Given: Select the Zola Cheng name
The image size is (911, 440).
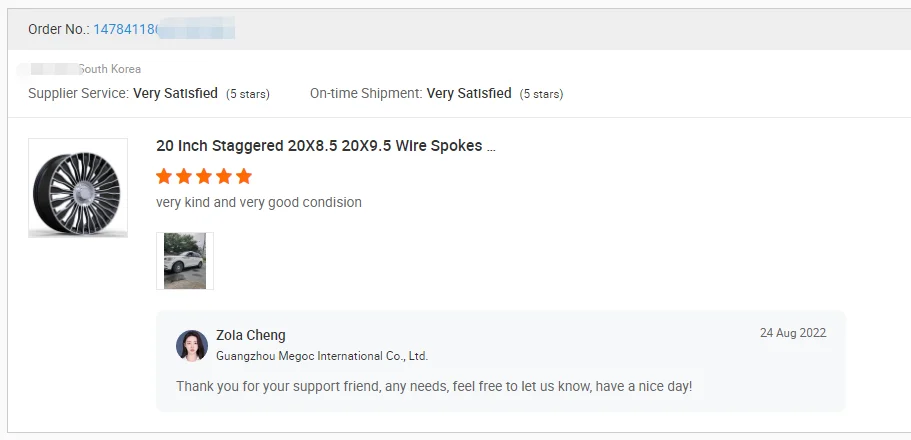Looking at the screenshot, I should (x=251, y=336).
